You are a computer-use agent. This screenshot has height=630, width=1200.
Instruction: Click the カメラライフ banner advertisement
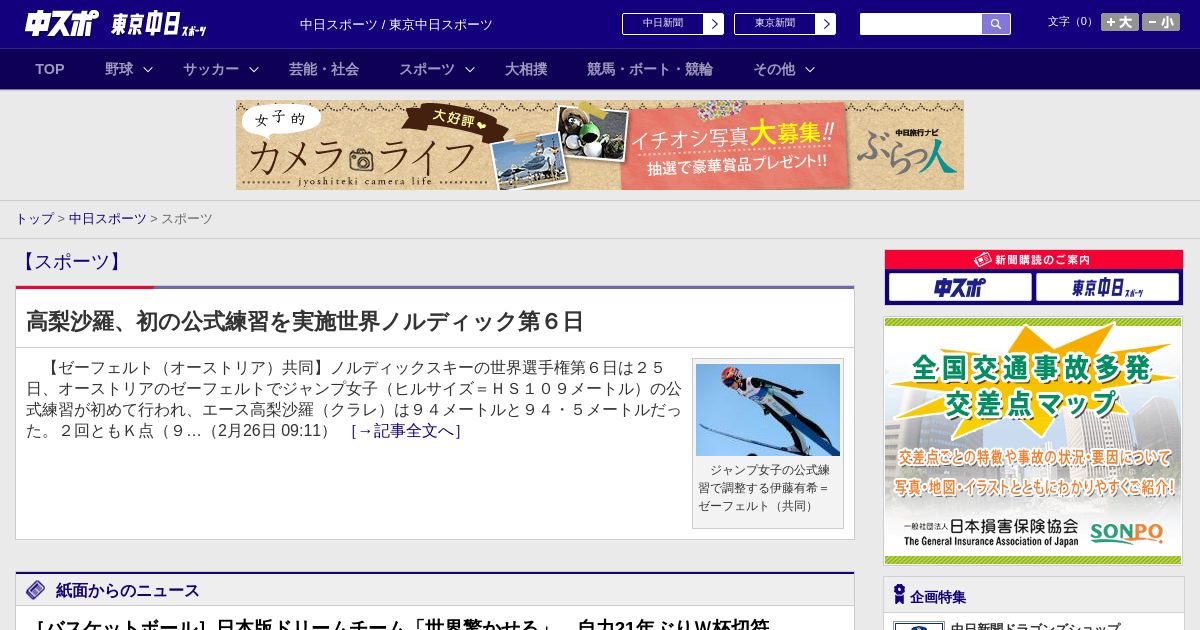(x=600, y=145)
